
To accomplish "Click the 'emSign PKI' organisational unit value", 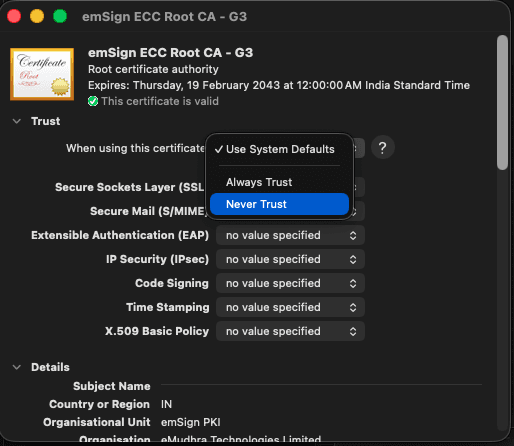I will (x=191, y=422).
